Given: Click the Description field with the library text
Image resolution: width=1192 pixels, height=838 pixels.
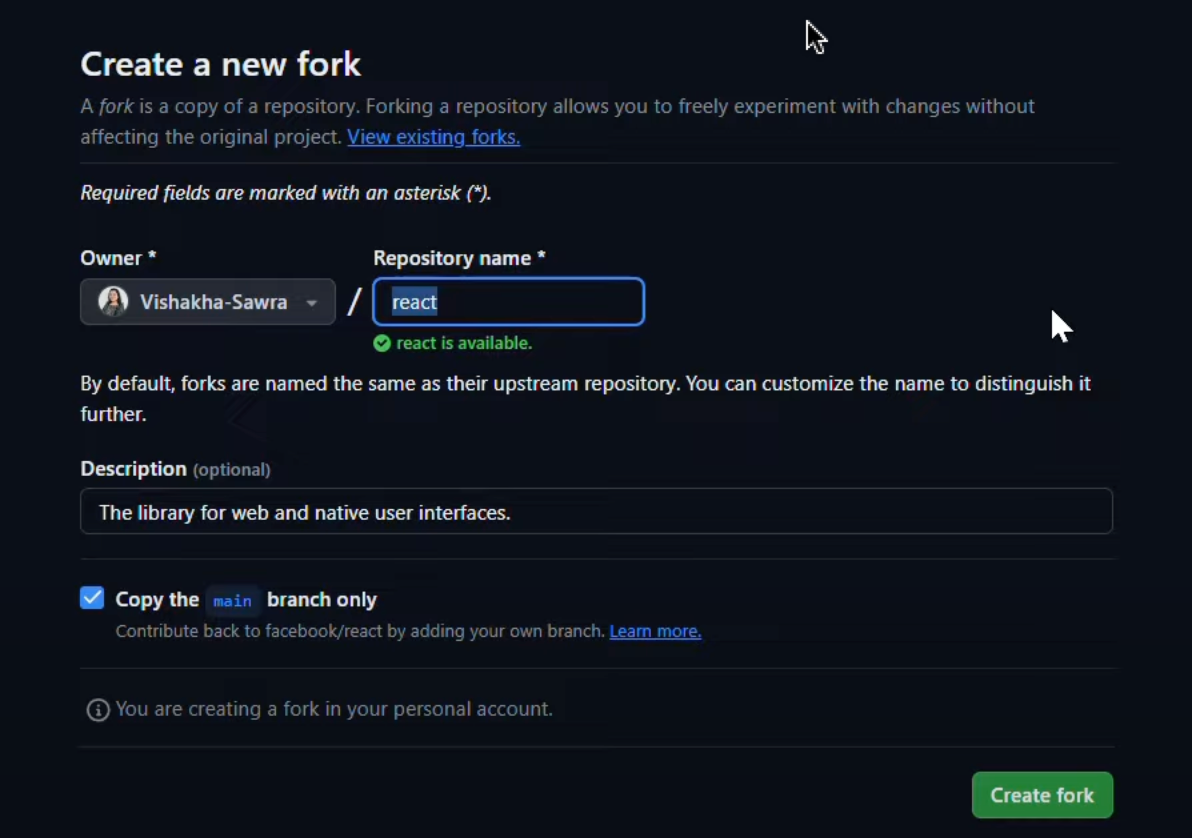Looking at the screenshot, I should click(x=596, y=511).
